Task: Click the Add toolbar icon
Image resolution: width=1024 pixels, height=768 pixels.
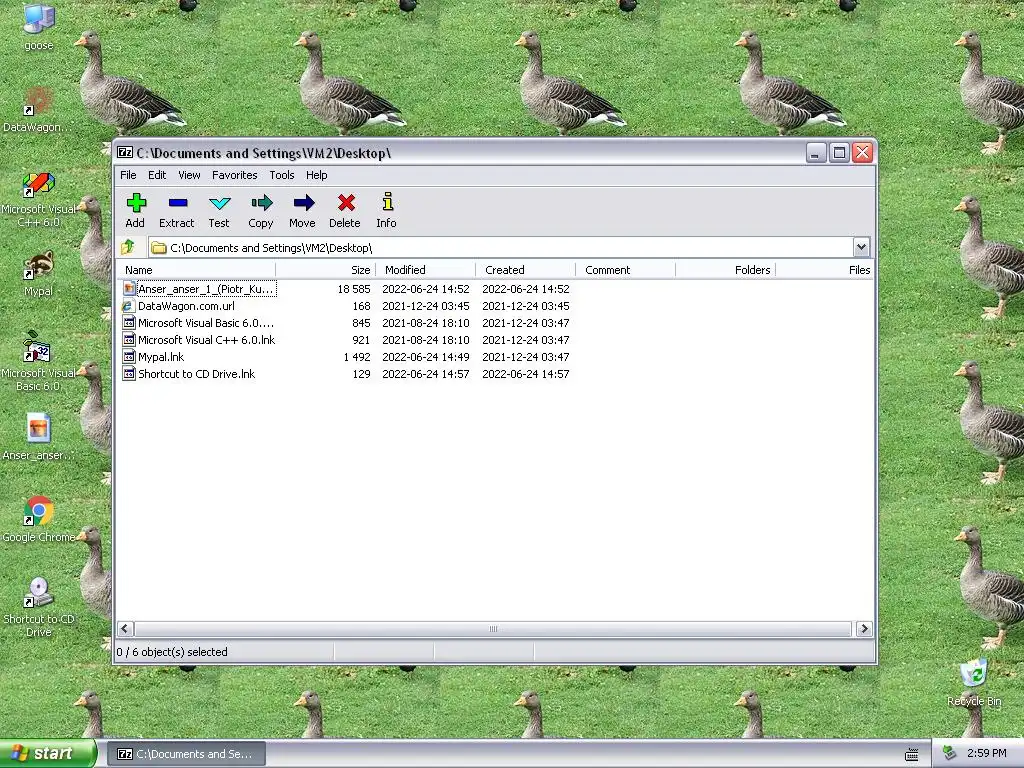Action: [x=136, y=203]
